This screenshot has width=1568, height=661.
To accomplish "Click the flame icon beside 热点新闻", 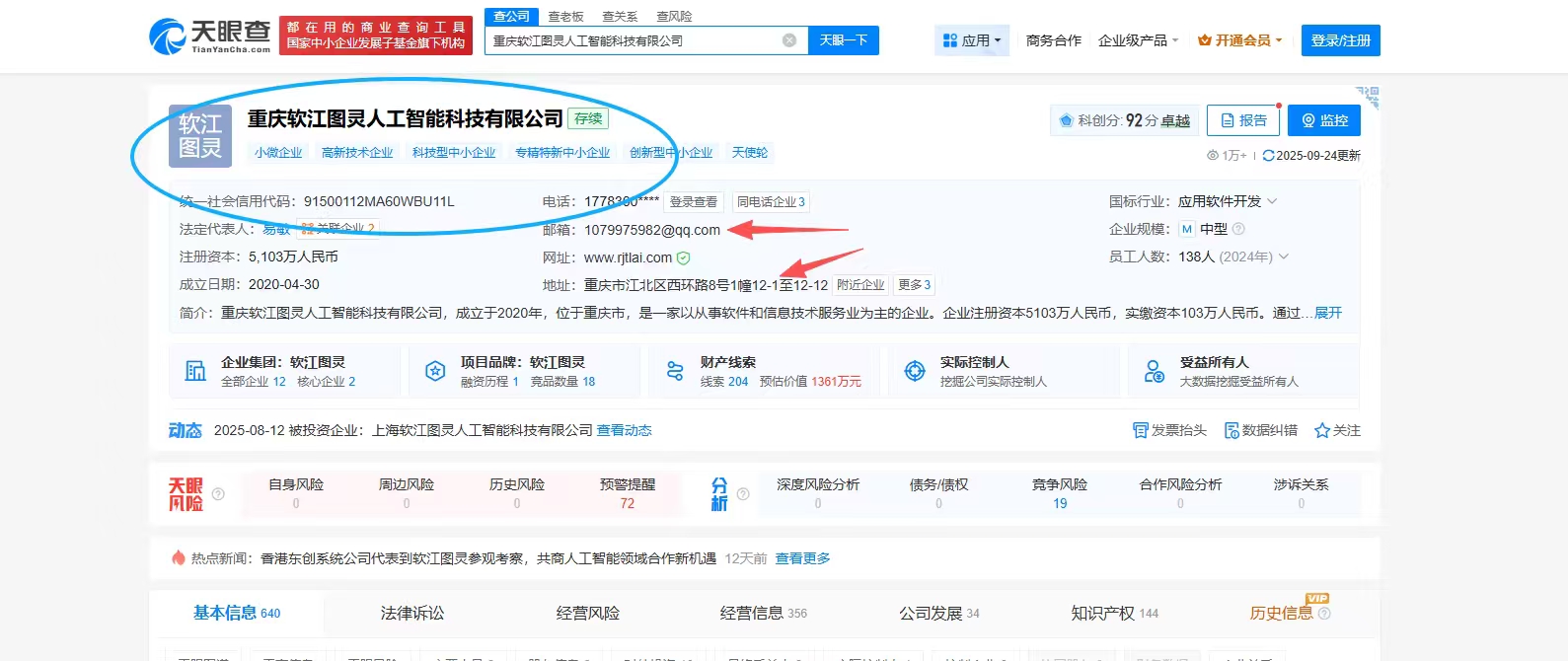I will (x=178, y=557).
